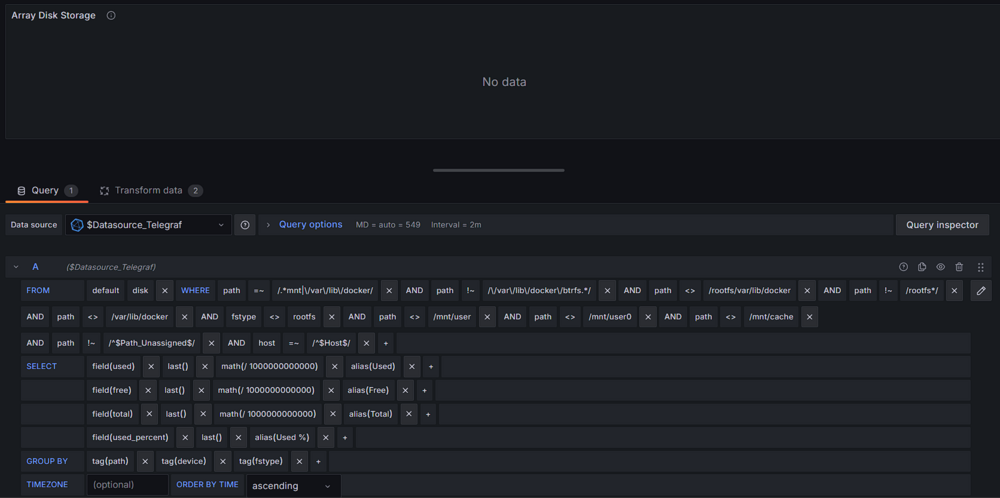The image size is (1000, 498).
Task: Add function to the field(free) row
Action: tap(425, 390)
